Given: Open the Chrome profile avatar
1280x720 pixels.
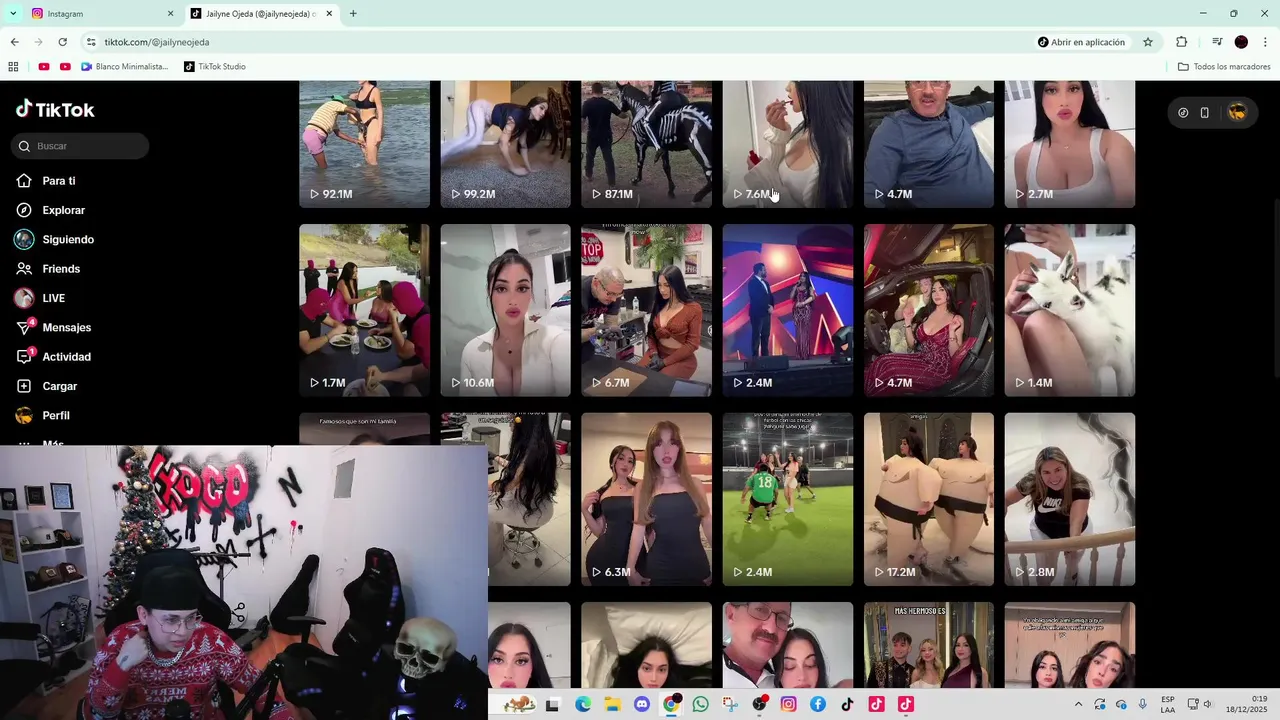Looking at the screenshot, I should [1241, 42].
